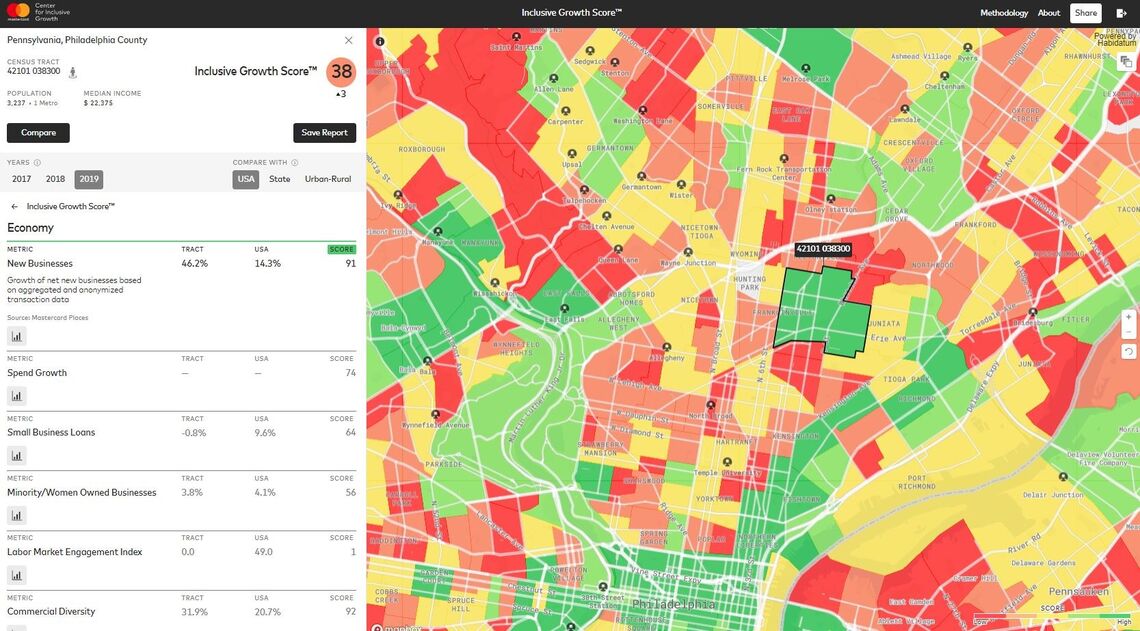
Task: Expand the Labor Market Engagement Index row
Action: 182,552
